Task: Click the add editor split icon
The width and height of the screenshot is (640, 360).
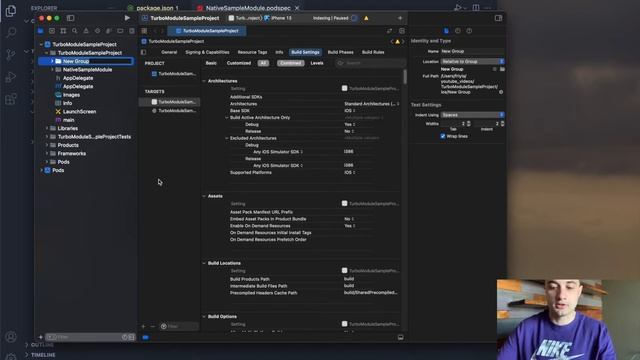Action: pos(402,31)
